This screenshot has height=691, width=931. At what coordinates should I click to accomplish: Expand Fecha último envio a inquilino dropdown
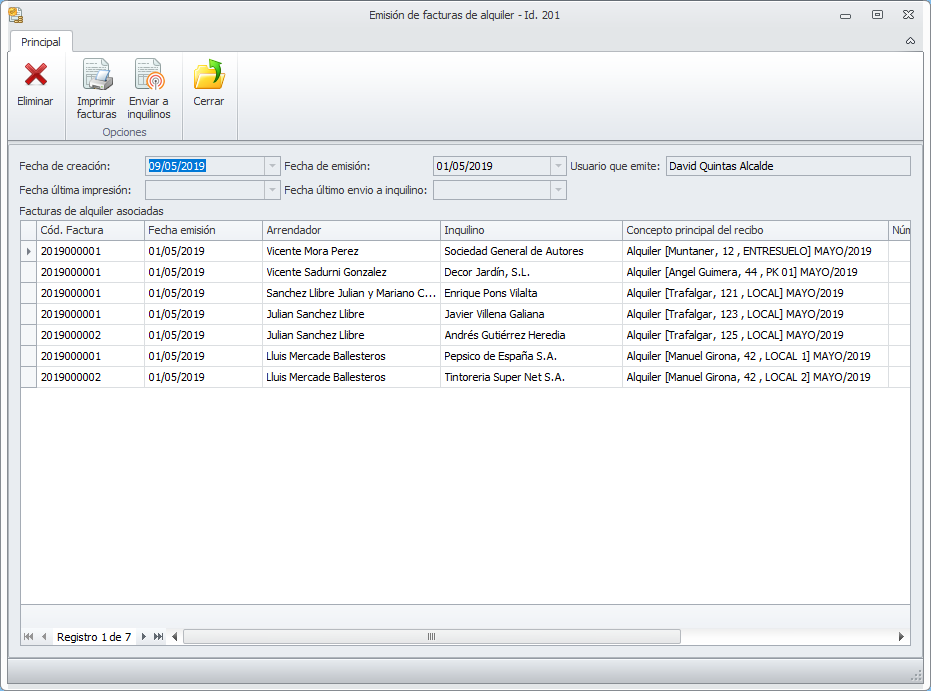pyautogui.click(x=558, y=190)
